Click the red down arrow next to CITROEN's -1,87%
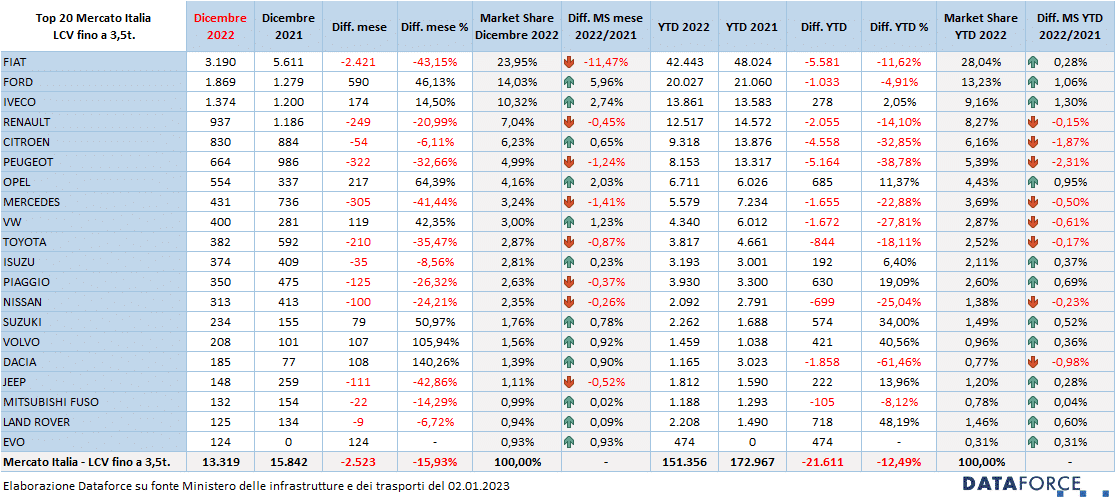Viewport: 1115px width, 500px height. (1033, 142)
